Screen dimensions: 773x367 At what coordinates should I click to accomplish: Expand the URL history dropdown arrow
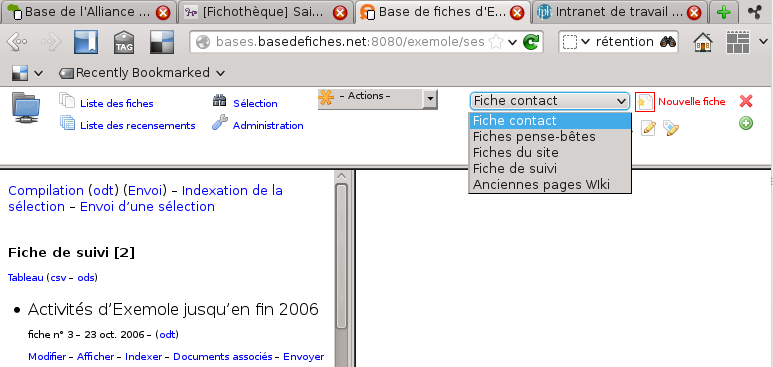pyautogui.click(x=512, y=42)
